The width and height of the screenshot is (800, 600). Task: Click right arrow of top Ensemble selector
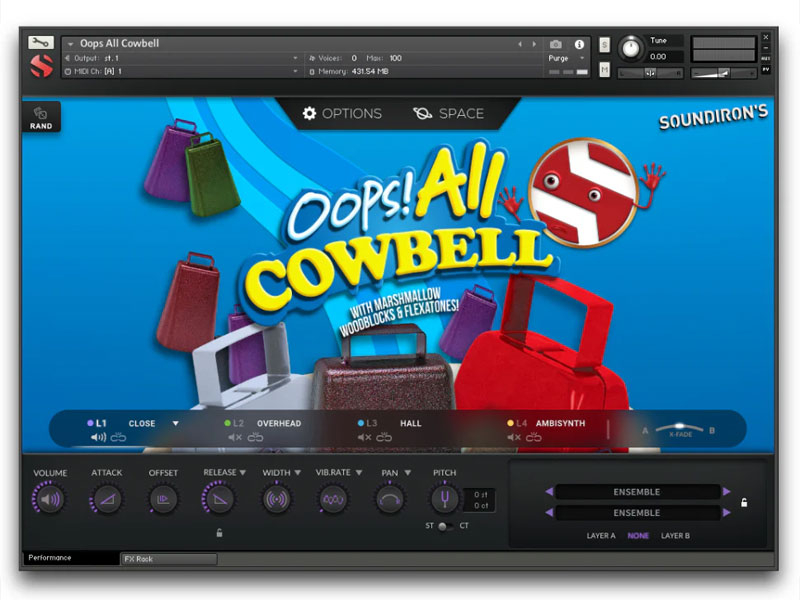pos(727,492)
